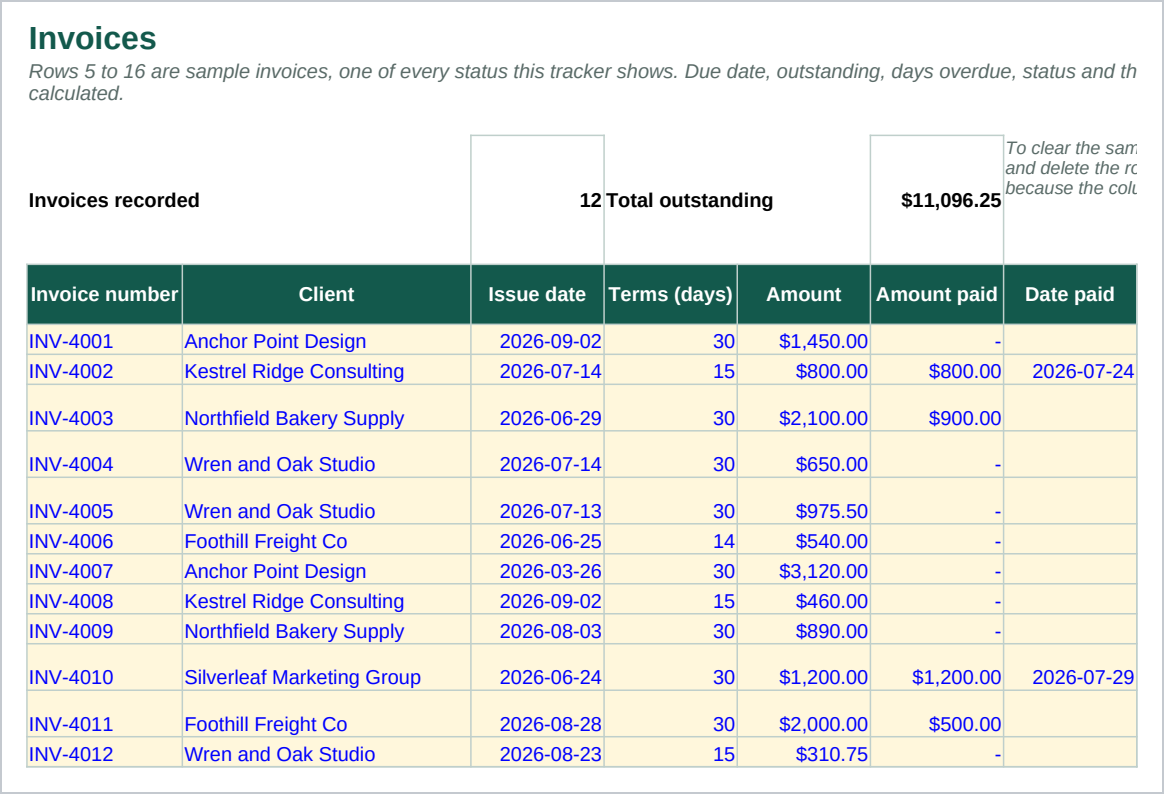Select amount $460.00

[x=804, y=600]
